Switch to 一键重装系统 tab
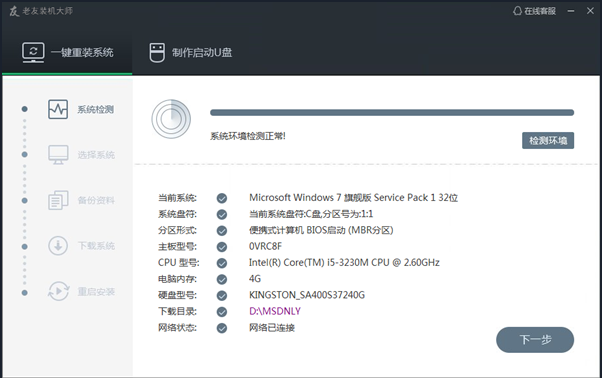This screenshot has width=602, height=378. coord(67,53)
